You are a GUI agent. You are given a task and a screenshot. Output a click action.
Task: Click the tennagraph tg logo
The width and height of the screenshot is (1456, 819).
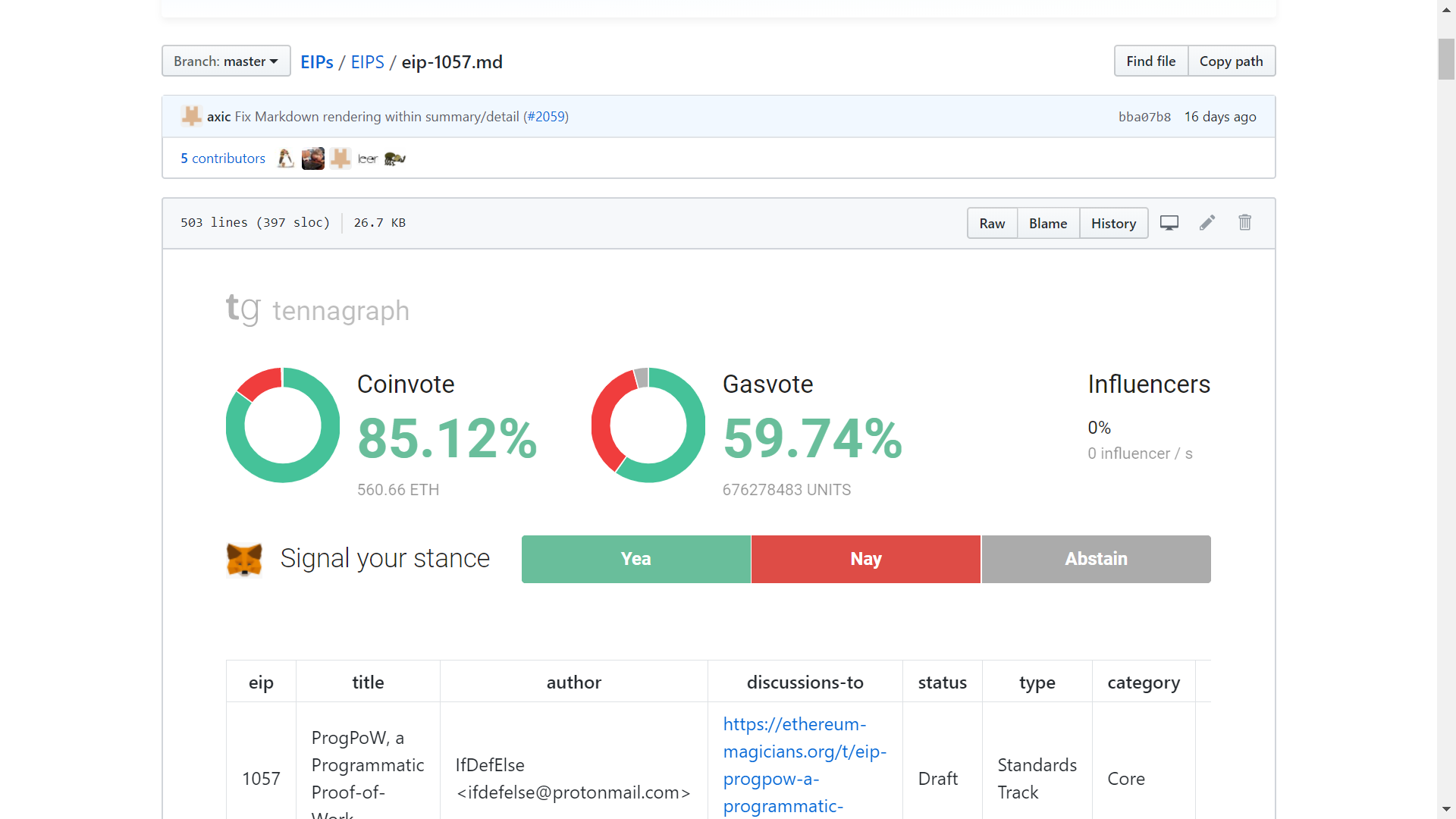[x=243, y=309]
